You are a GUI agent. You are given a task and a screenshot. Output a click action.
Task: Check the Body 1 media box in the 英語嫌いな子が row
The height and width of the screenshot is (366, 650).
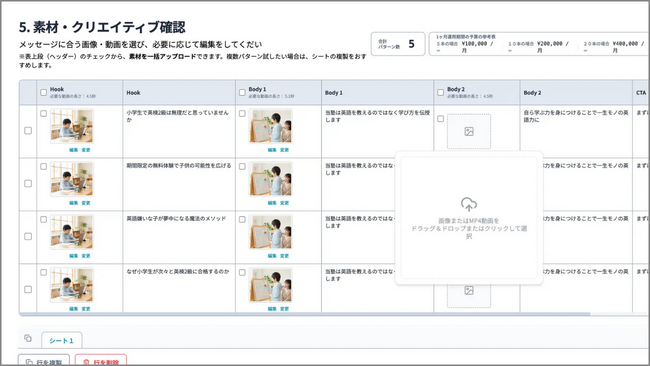pos(242,220)
